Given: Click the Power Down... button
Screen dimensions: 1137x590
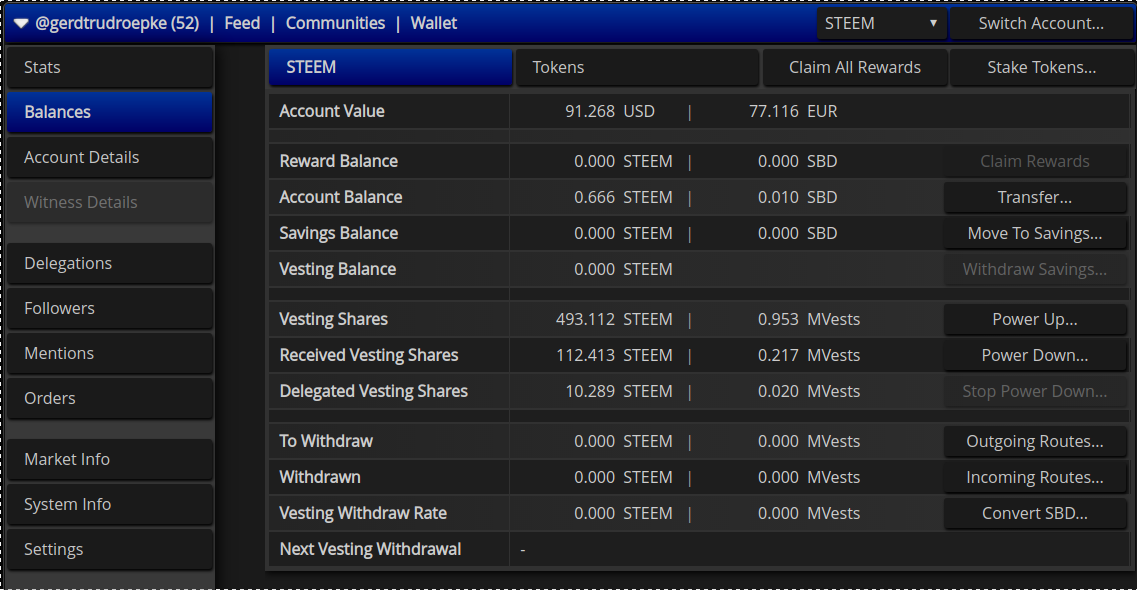Looking at the screenshot, I should pyautogui.click(x=1035, y=355).
